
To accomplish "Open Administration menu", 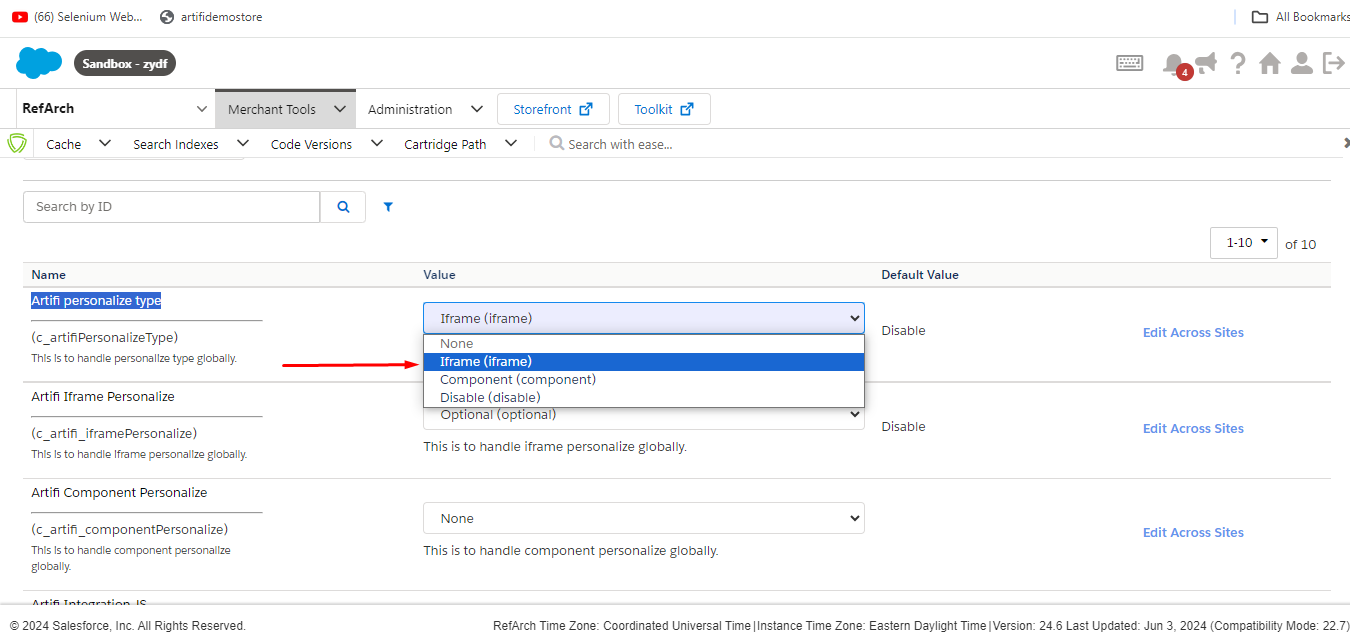I will (x=426, y=109).
